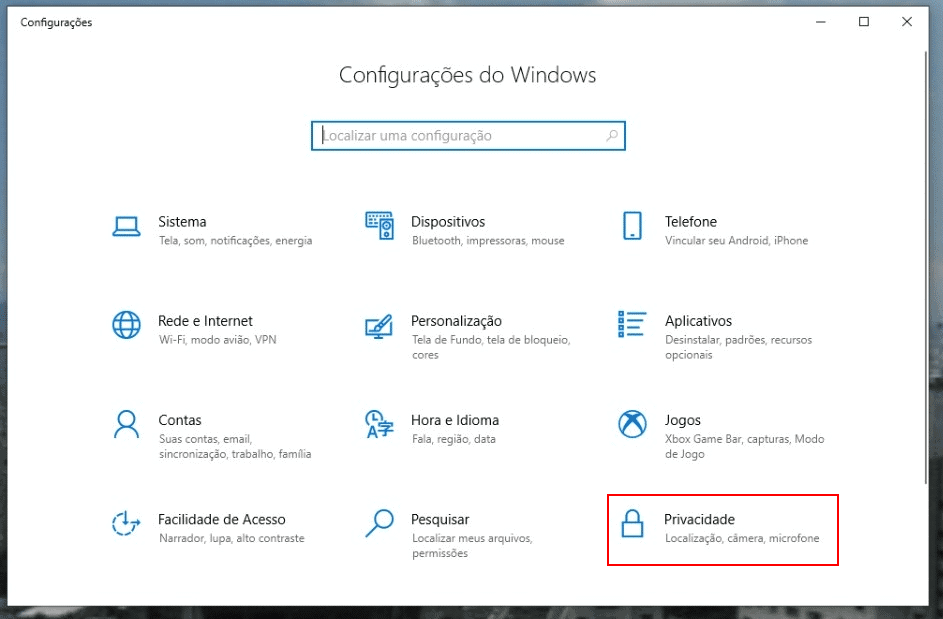Click 'Bluetooth, impressoras, mouse' text
The width and height of the screenshot is (943, 619).
tap(488, 241)
